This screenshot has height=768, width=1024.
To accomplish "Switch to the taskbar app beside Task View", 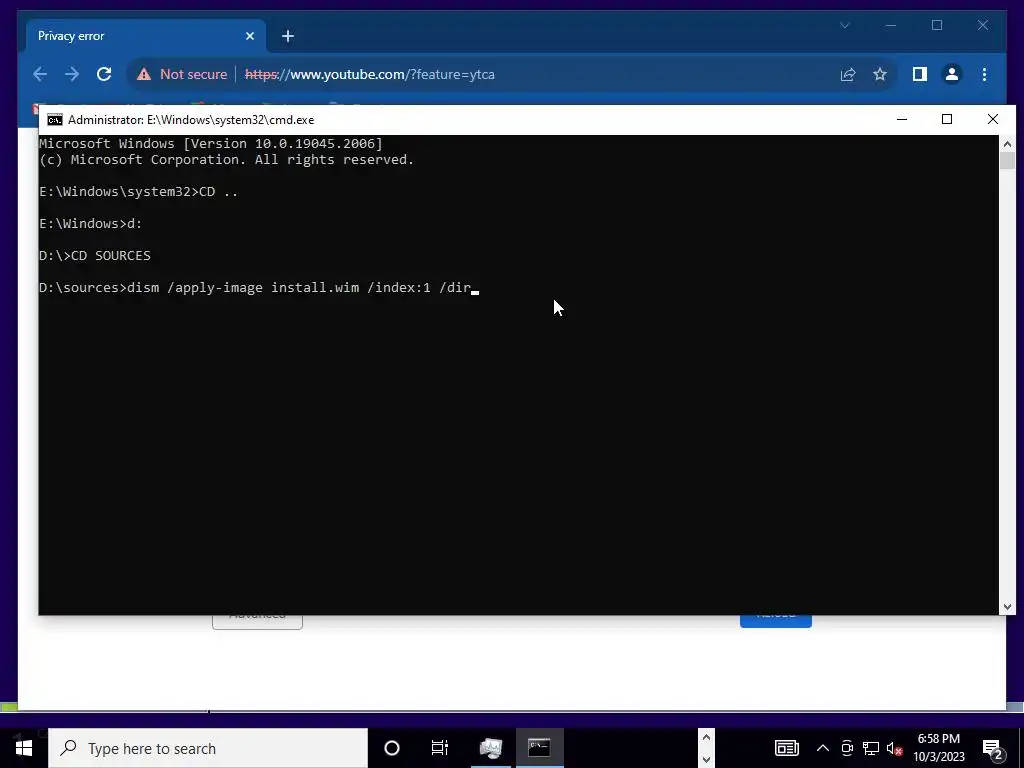I will [490, 748].
